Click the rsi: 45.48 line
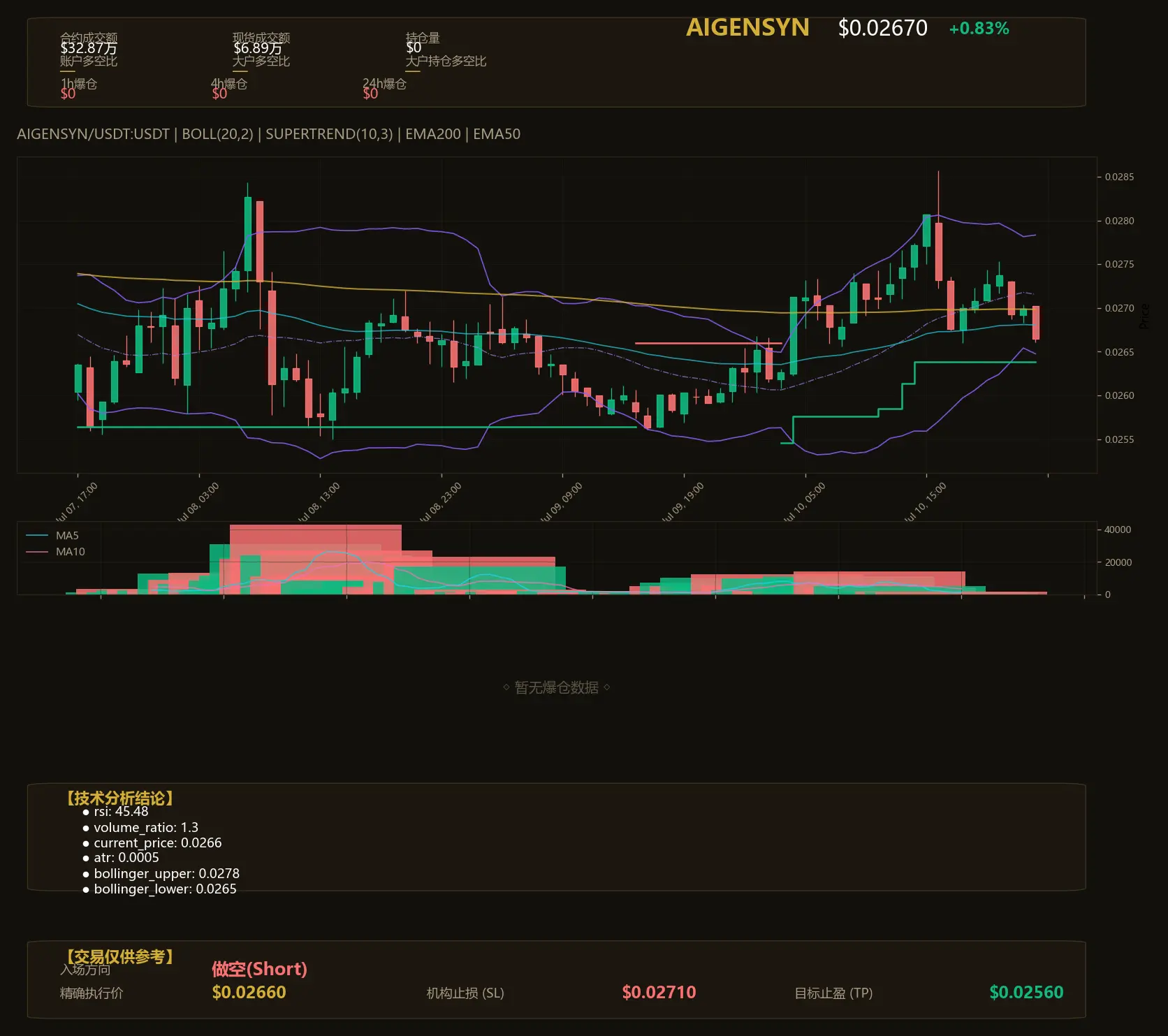The image size is (1168, 1036). (x=115, y=812)
